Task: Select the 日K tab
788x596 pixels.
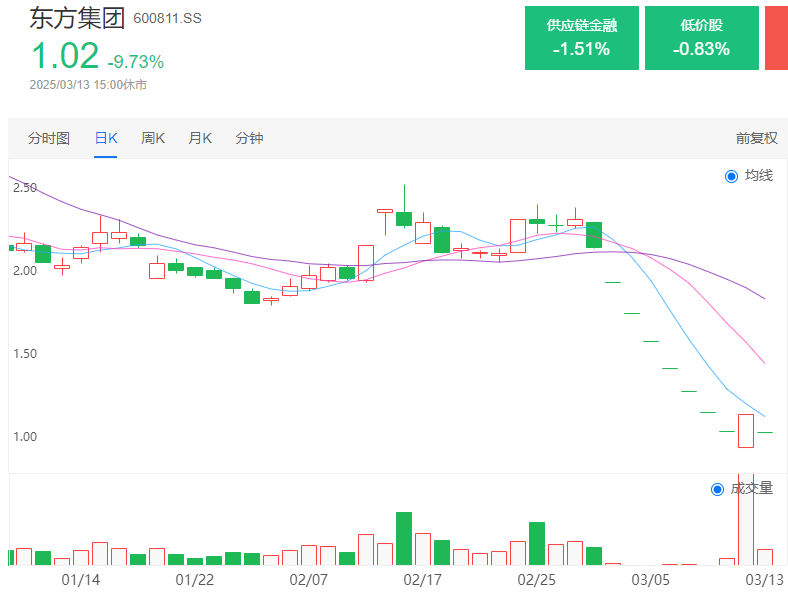Action: (106, 138)
